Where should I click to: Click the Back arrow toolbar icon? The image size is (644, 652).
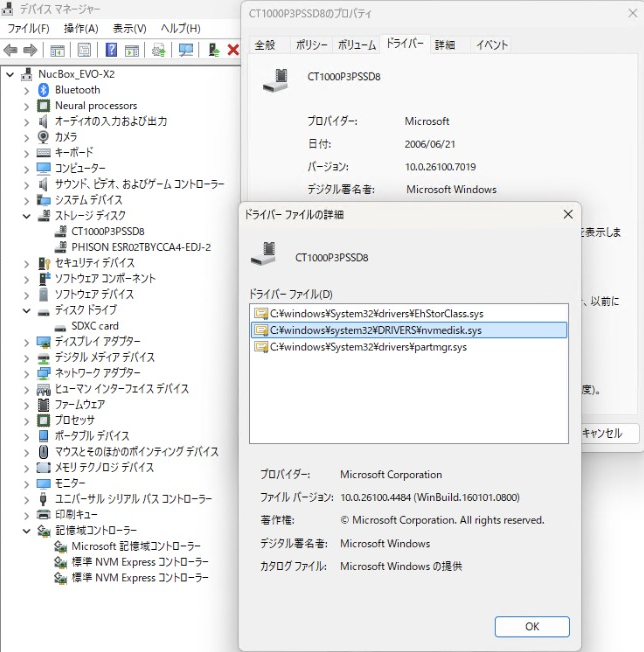click(x=12, y=50)
